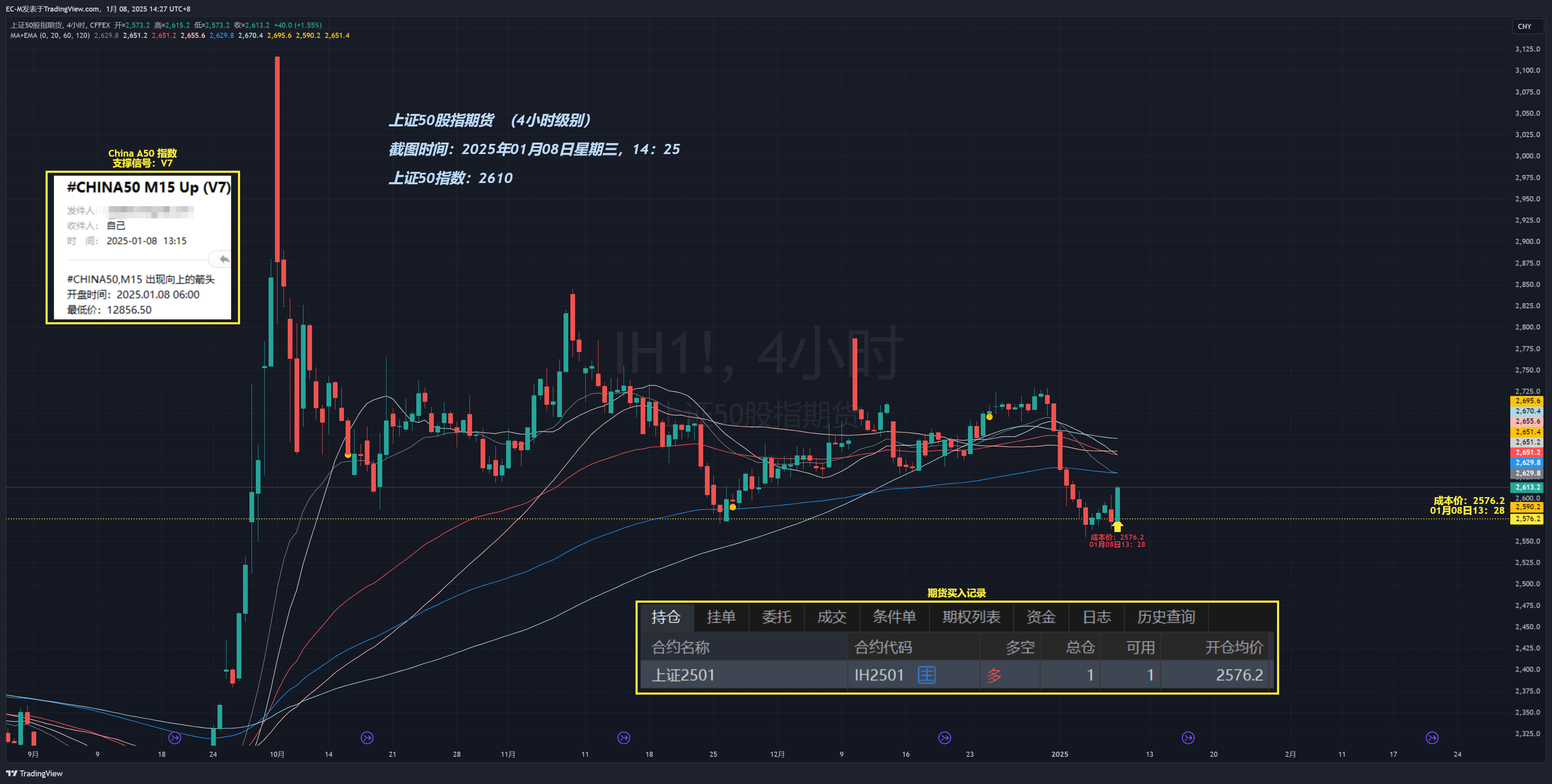Viewport: 1552px width, 784px height.
Task: Click the 上证50指数：2610 annotation text
Action: click(451, 178)
